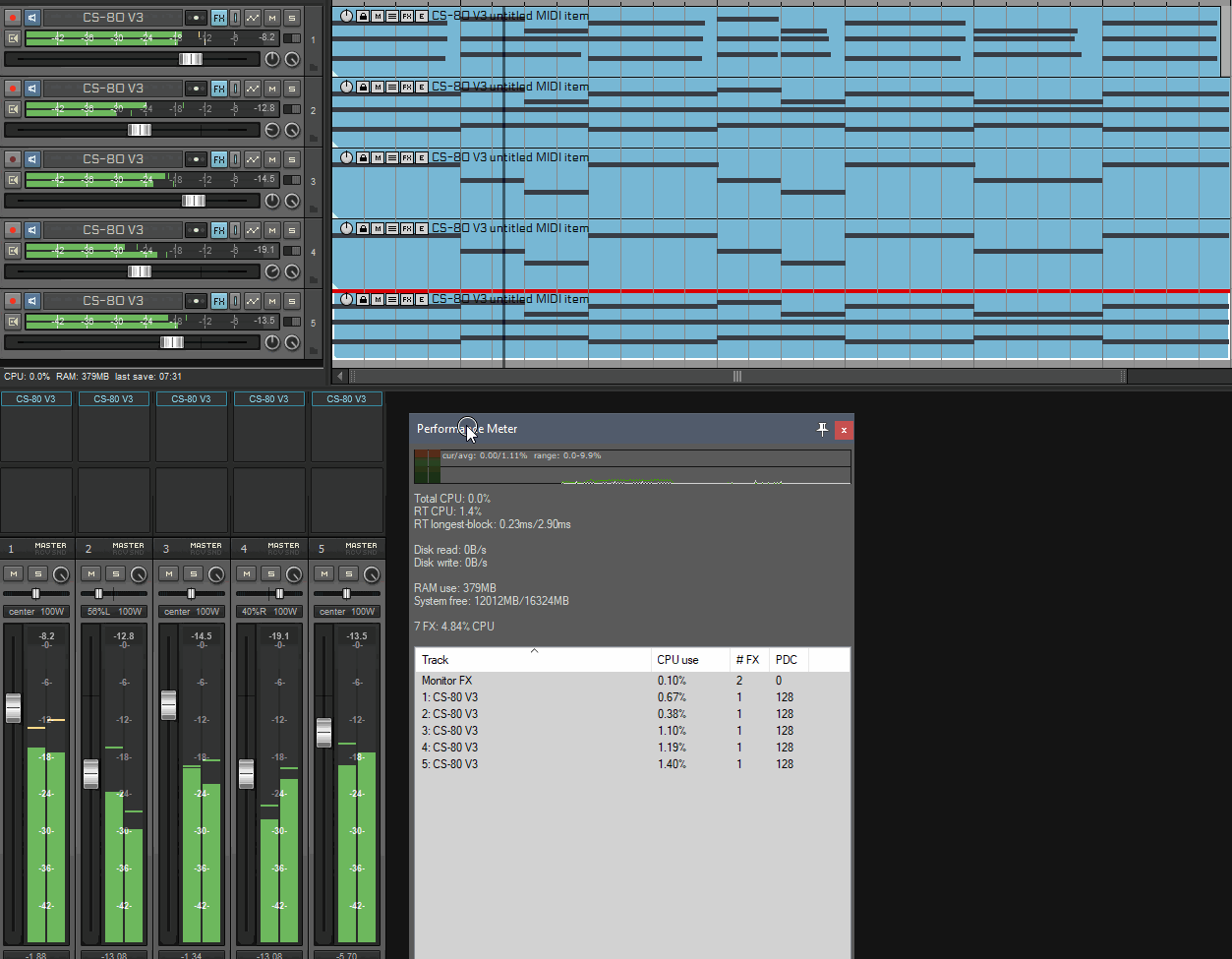
Task: Mute the fifth track's MIDI item
Action: click(x=378, y=299)
